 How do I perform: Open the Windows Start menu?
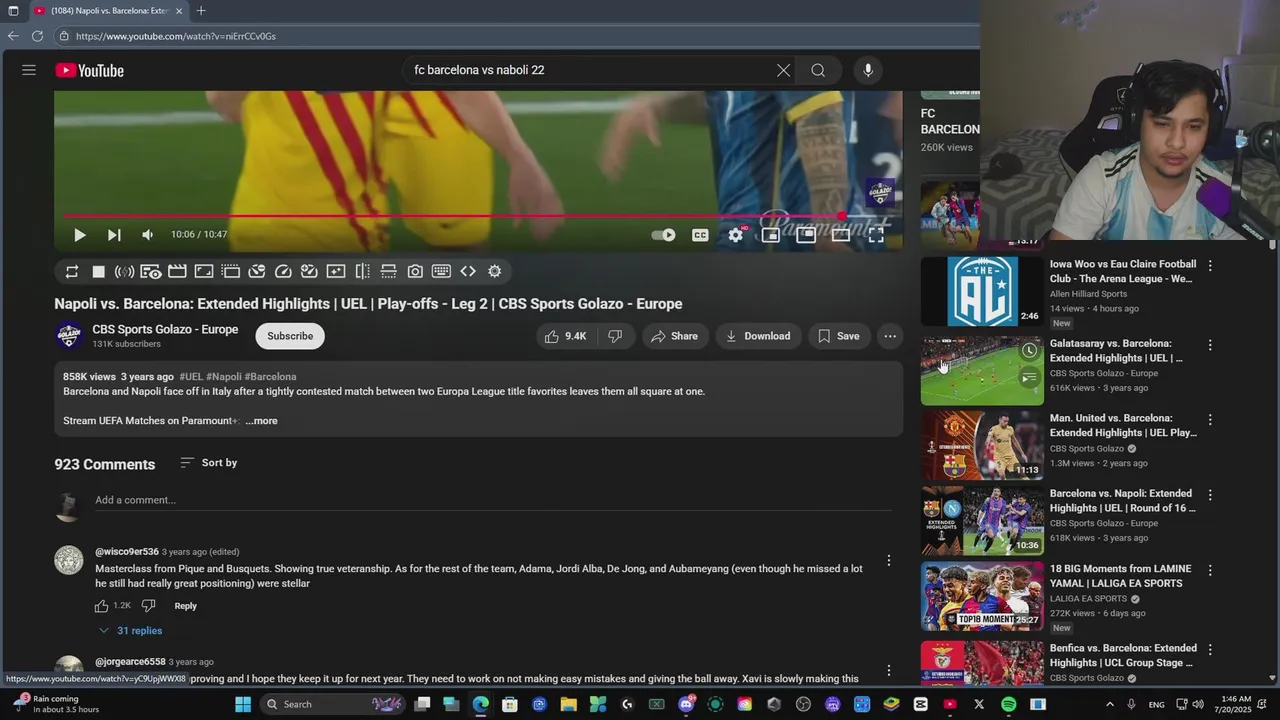click(243, 704)
